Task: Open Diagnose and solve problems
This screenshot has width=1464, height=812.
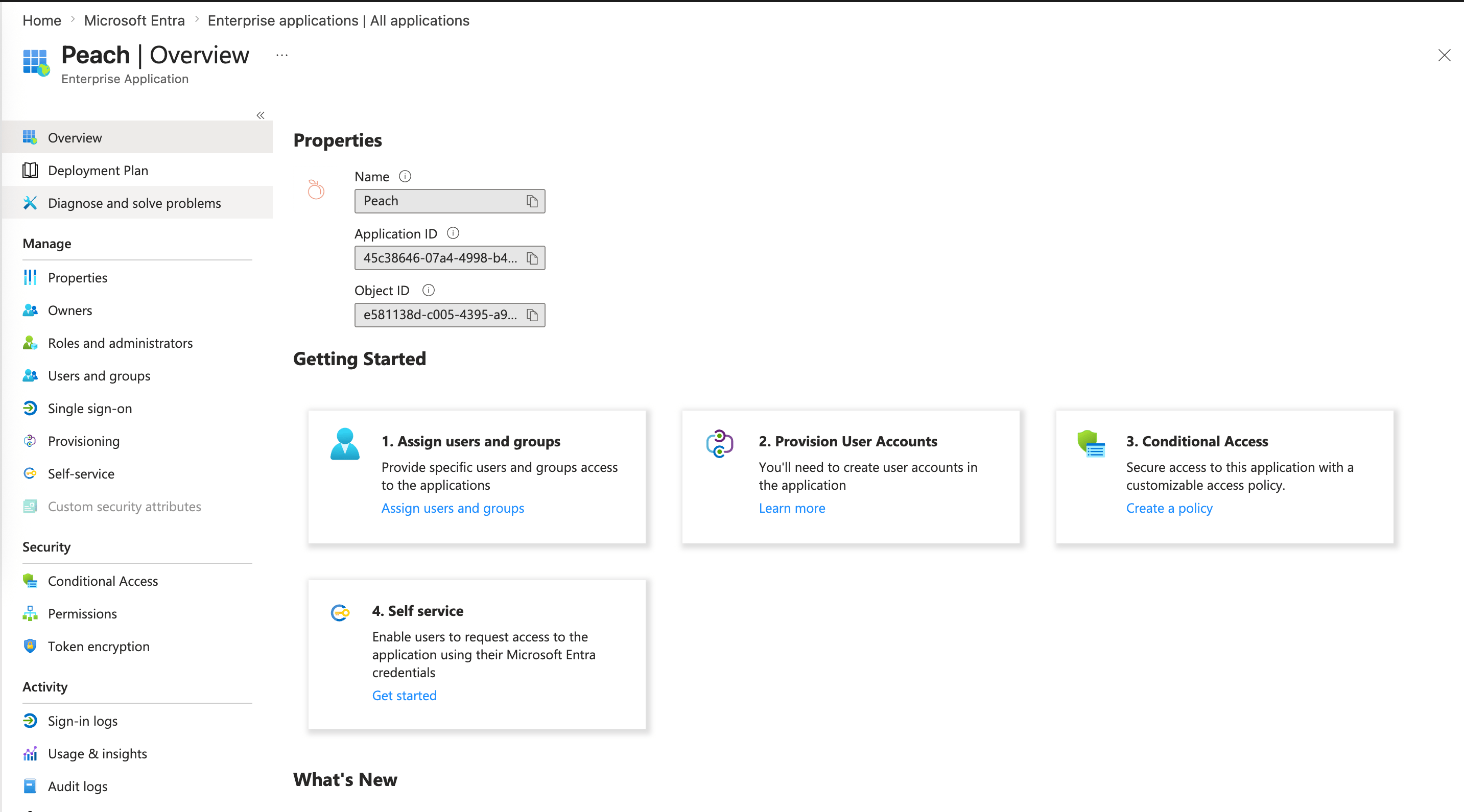Action: tap(137, 203)
